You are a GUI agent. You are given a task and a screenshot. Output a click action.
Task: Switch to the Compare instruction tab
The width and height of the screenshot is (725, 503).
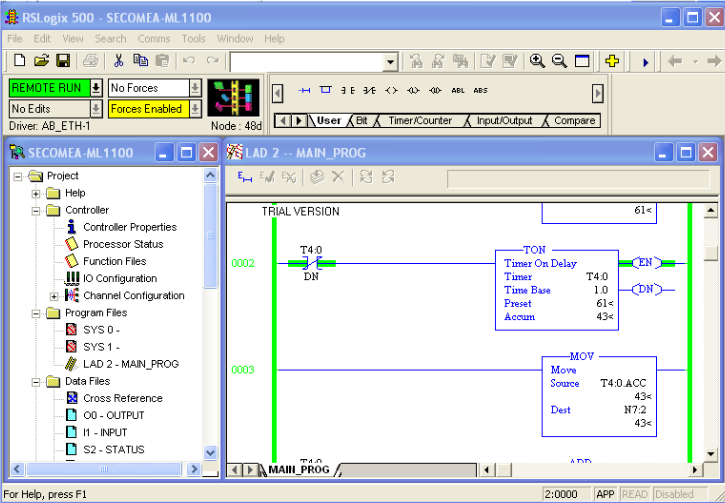click(574, 121)
